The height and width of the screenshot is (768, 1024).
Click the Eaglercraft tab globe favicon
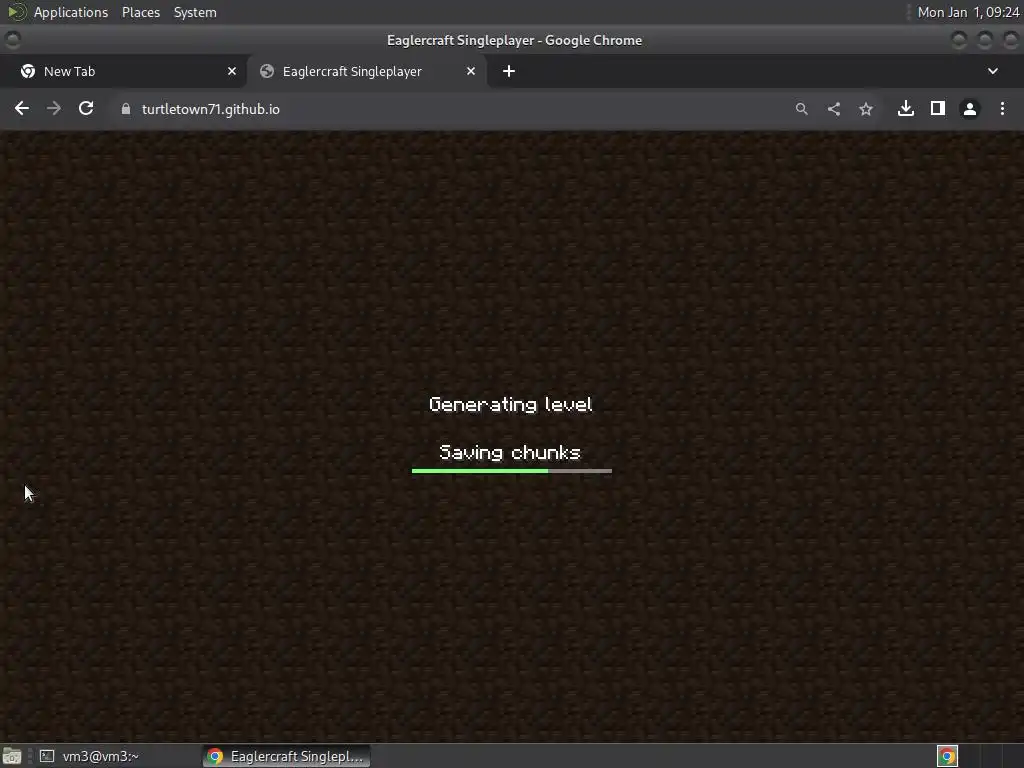266,71
